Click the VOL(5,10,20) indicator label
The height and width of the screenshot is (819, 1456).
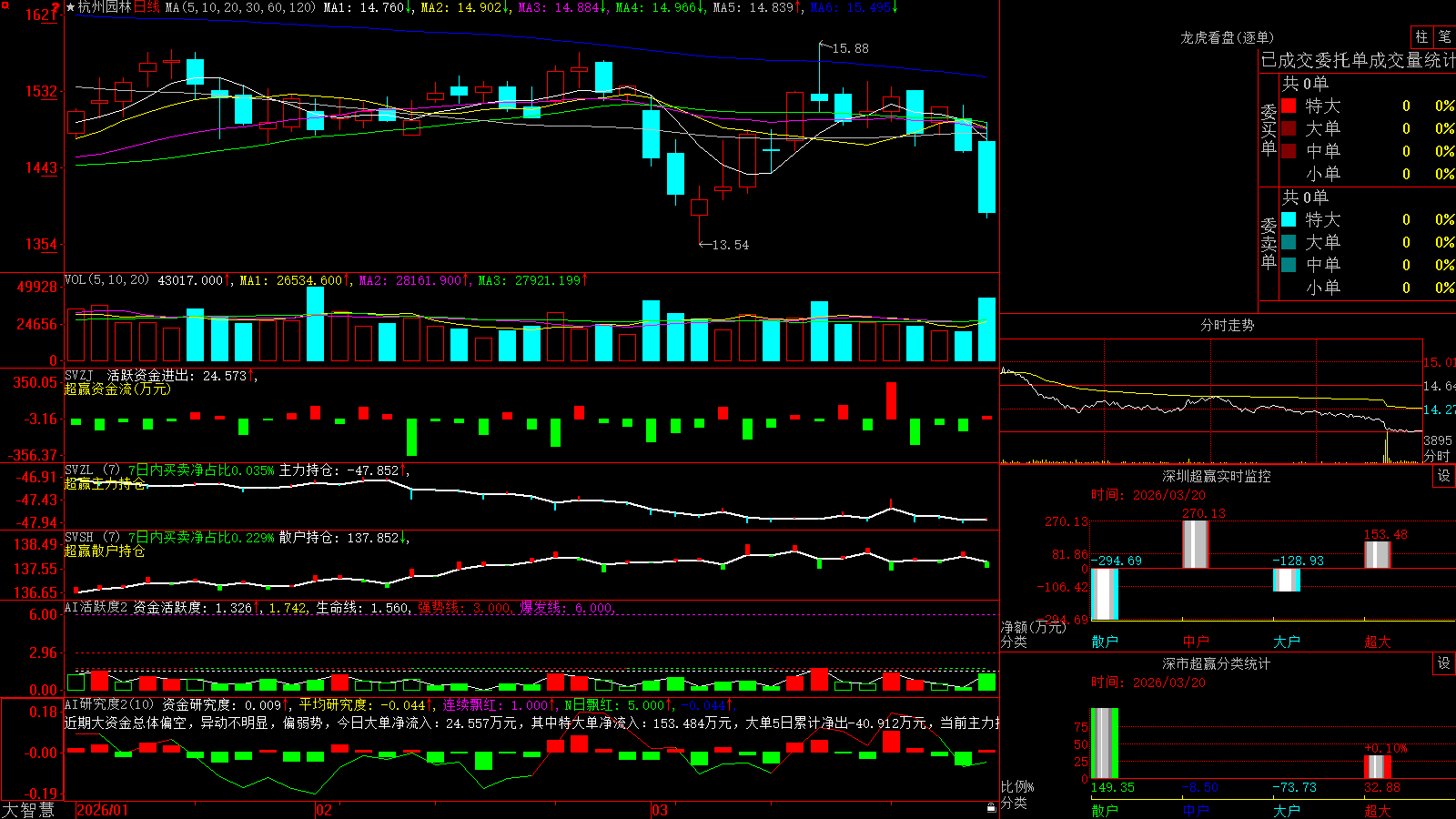click(x=107, y=279)
